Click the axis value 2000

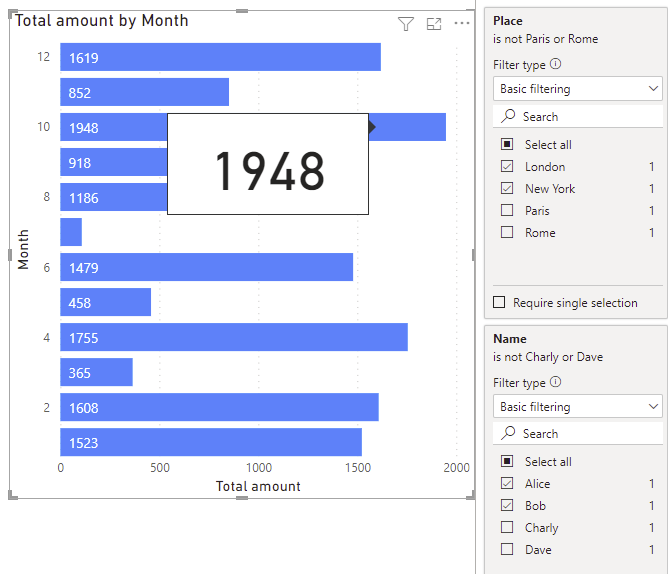(456, 467)
